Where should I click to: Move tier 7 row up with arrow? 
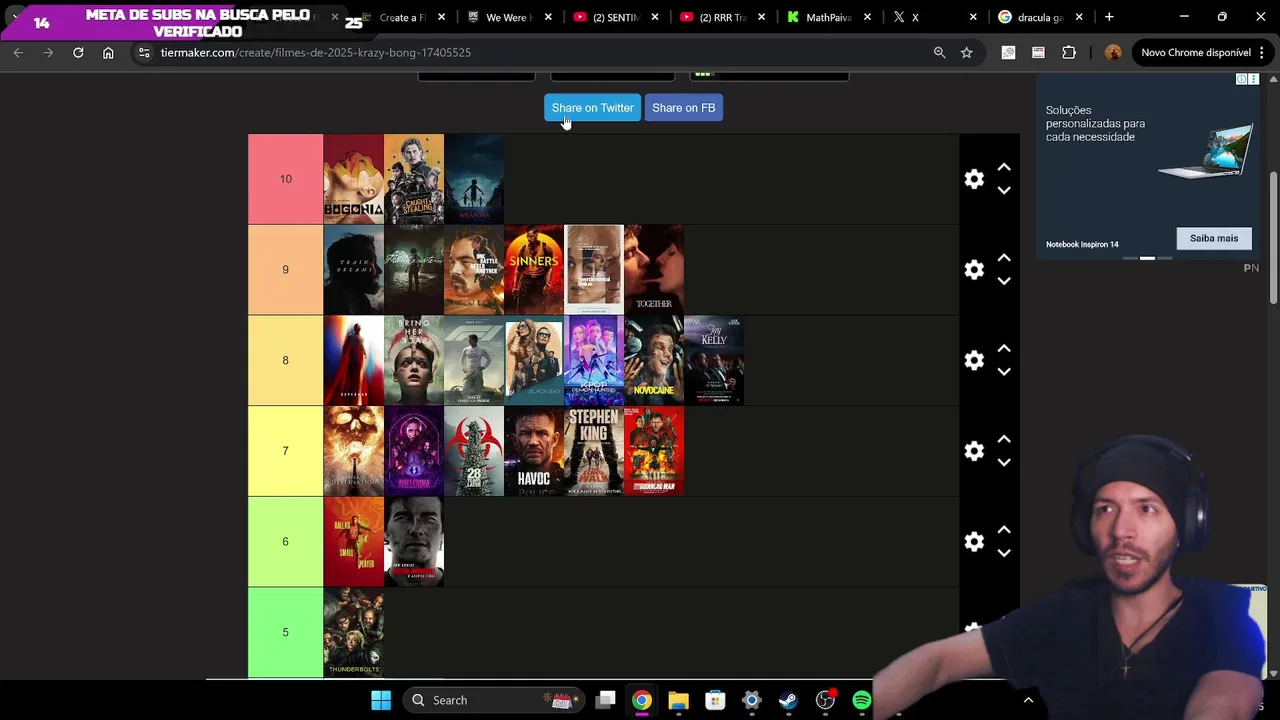1004,439
